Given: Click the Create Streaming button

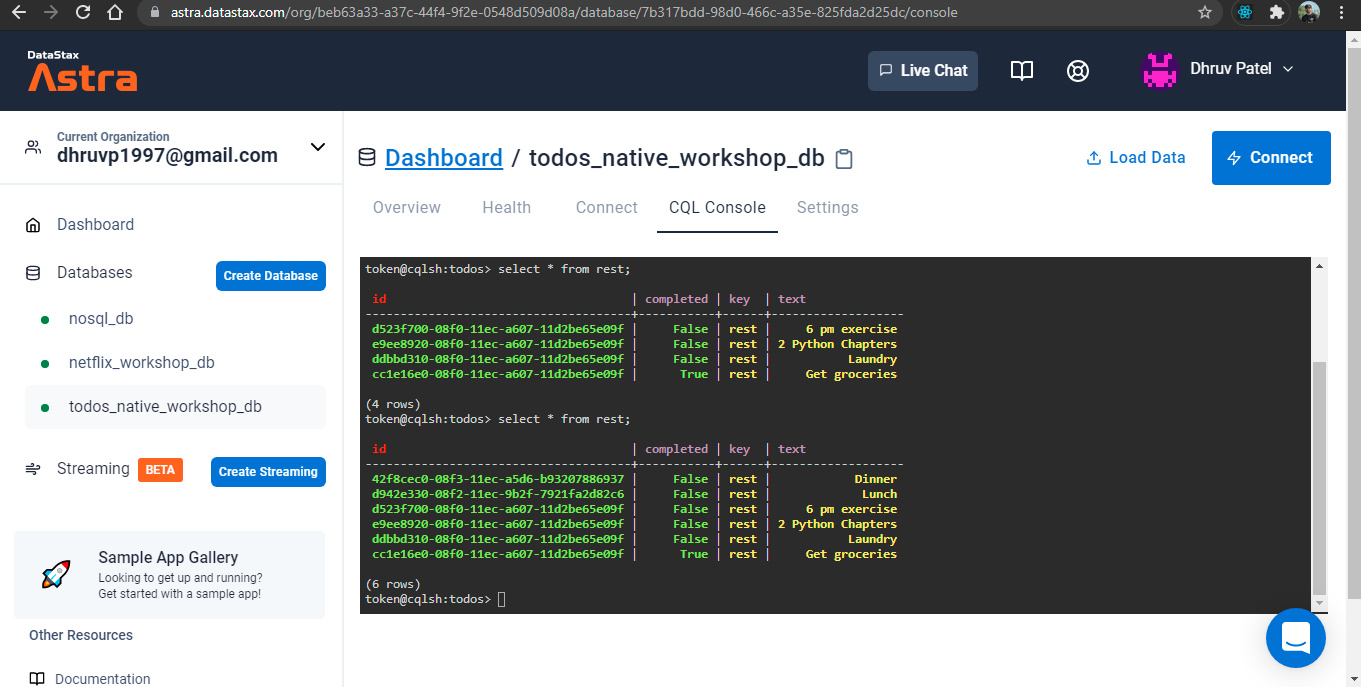Looking at the screenshot, I should point(268,472).
